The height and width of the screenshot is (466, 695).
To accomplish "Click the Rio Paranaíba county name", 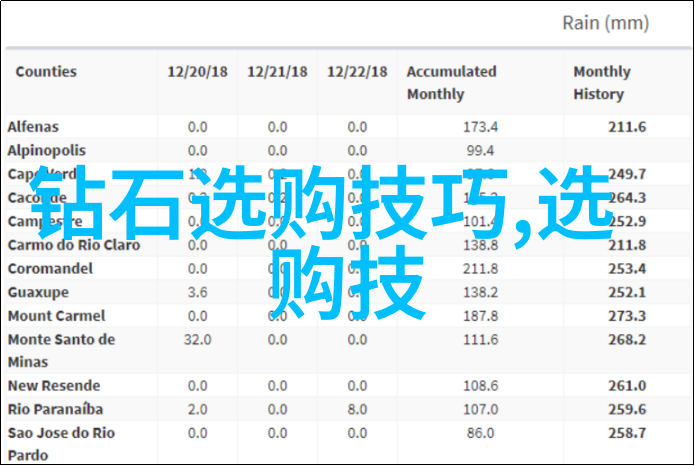I will [55, 409].
